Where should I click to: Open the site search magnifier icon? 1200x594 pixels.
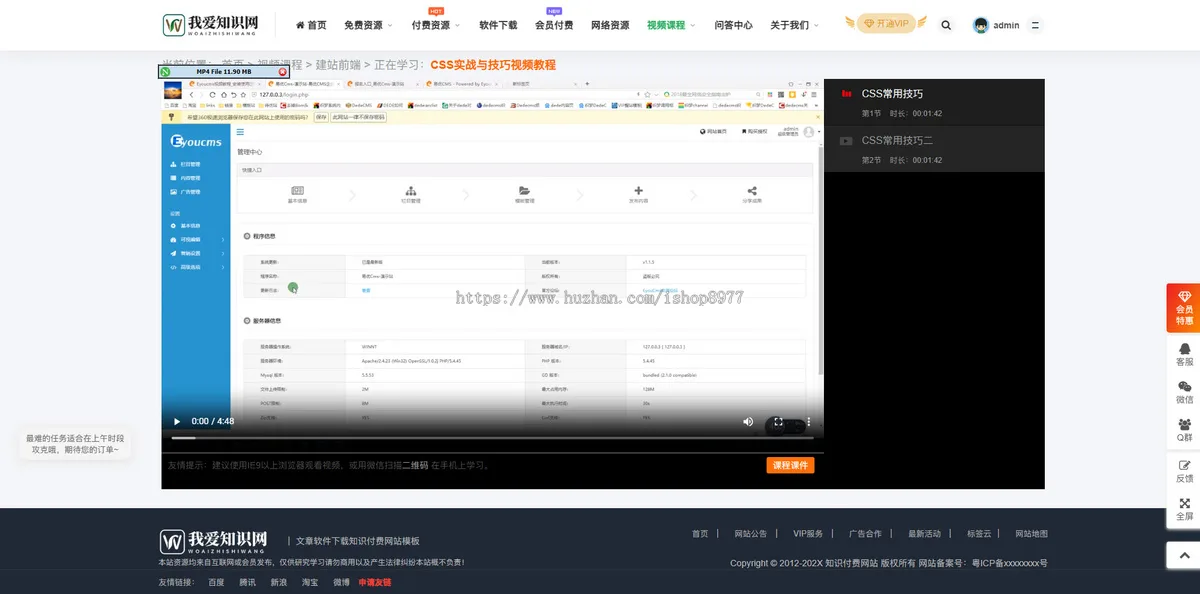(x=946, y=25)
